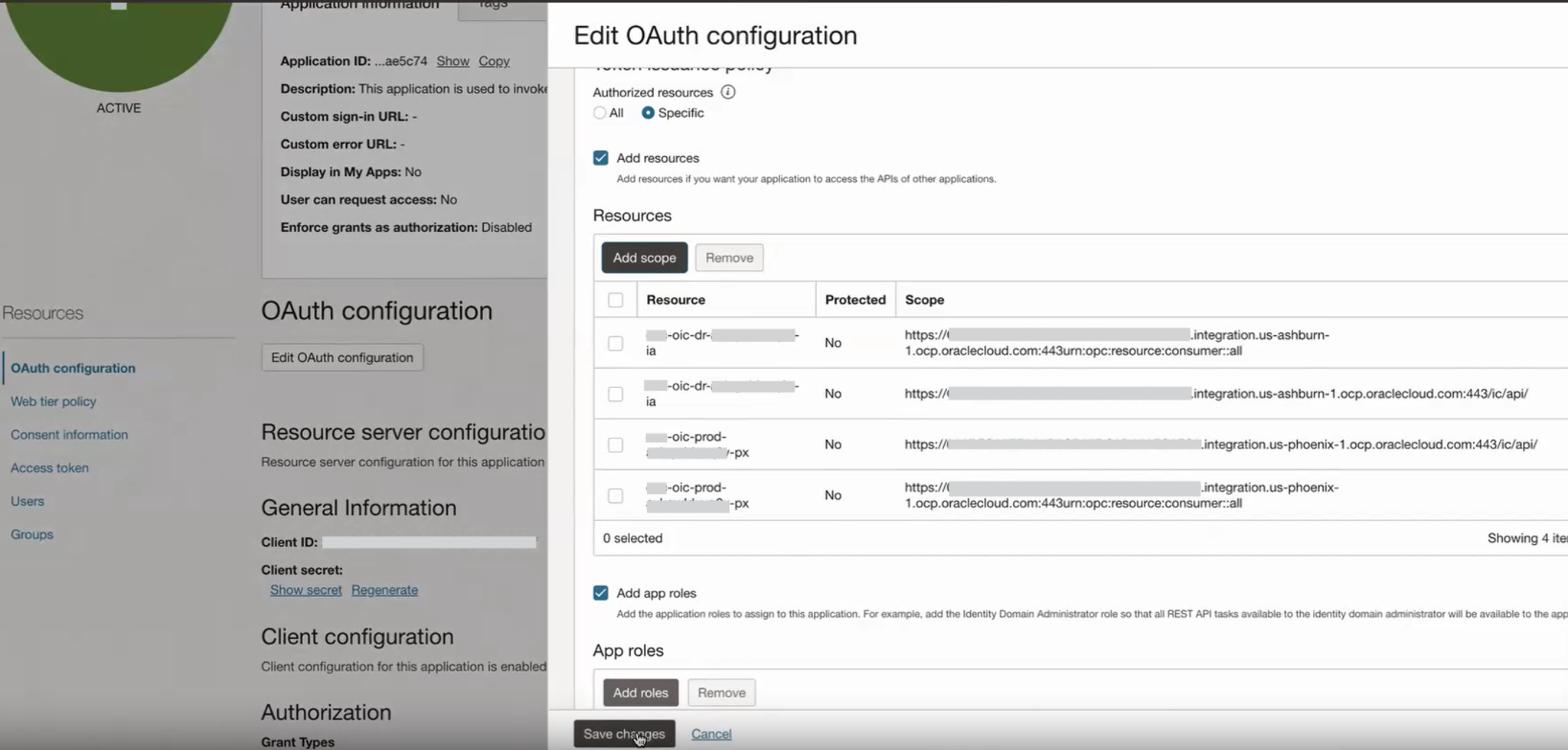This screenshot has width=1568, height=750.
Task: Show the client secret
Action: pos(305,589)
